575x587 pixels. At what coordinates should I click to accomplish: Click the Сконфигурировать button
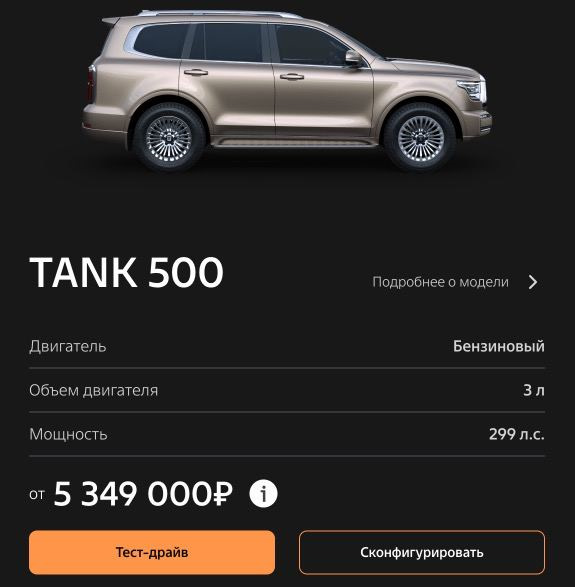coord(422,552)
